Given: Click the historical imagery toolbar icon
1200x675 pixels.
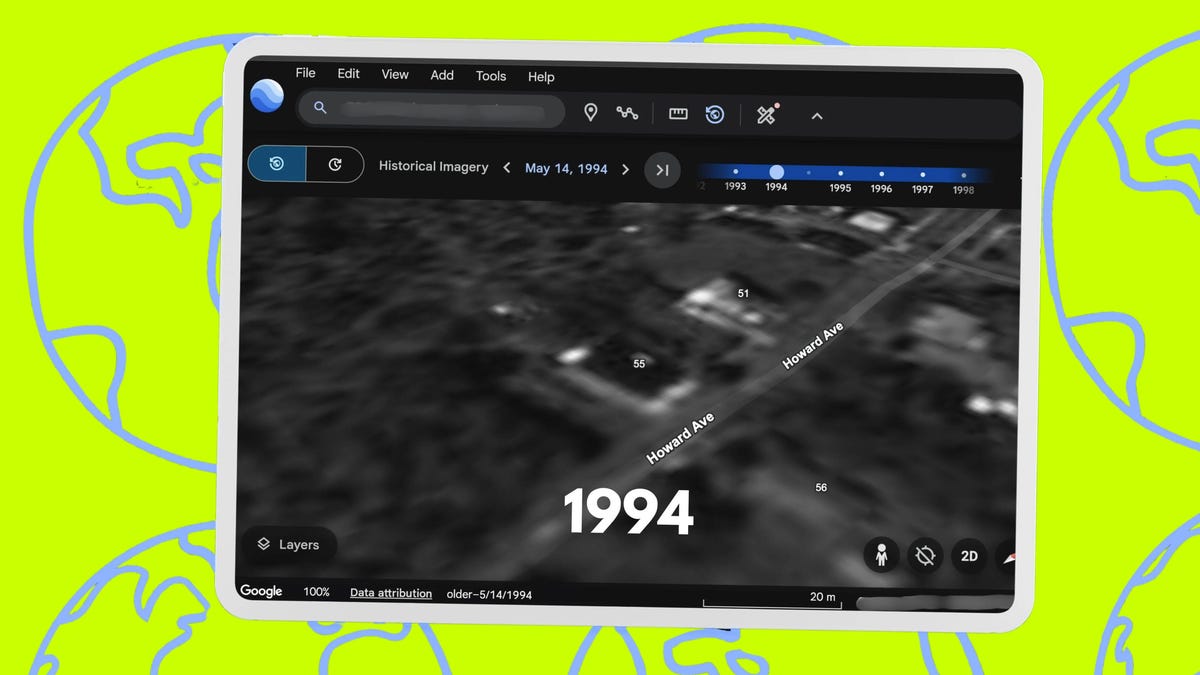Looking at the screenshot, I should 714,114.
